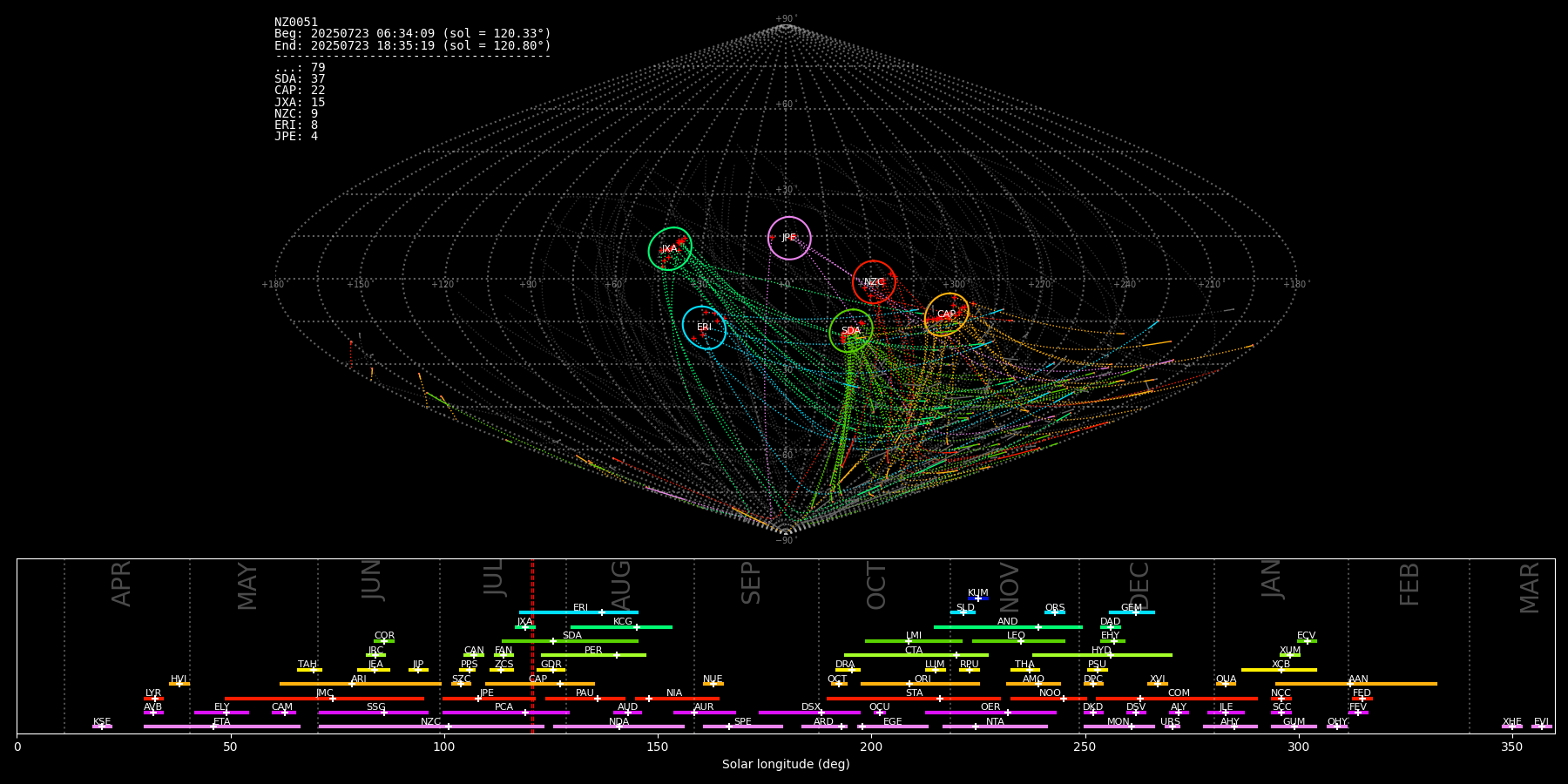This screenshot has height=784, width=1568.
Task: Select the KSE shower bar in timeline
Action: pyautogui.click(x=102, y=727)
